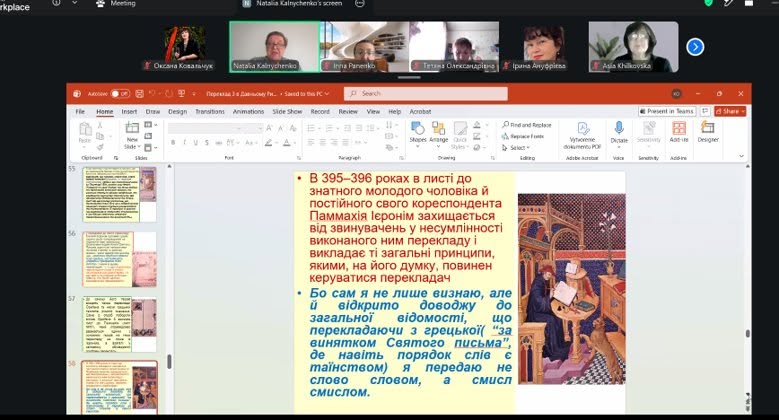This screenshot has width=779, height=420.
Task: Click the Comments icon beside Share
Action: point(705,111)
